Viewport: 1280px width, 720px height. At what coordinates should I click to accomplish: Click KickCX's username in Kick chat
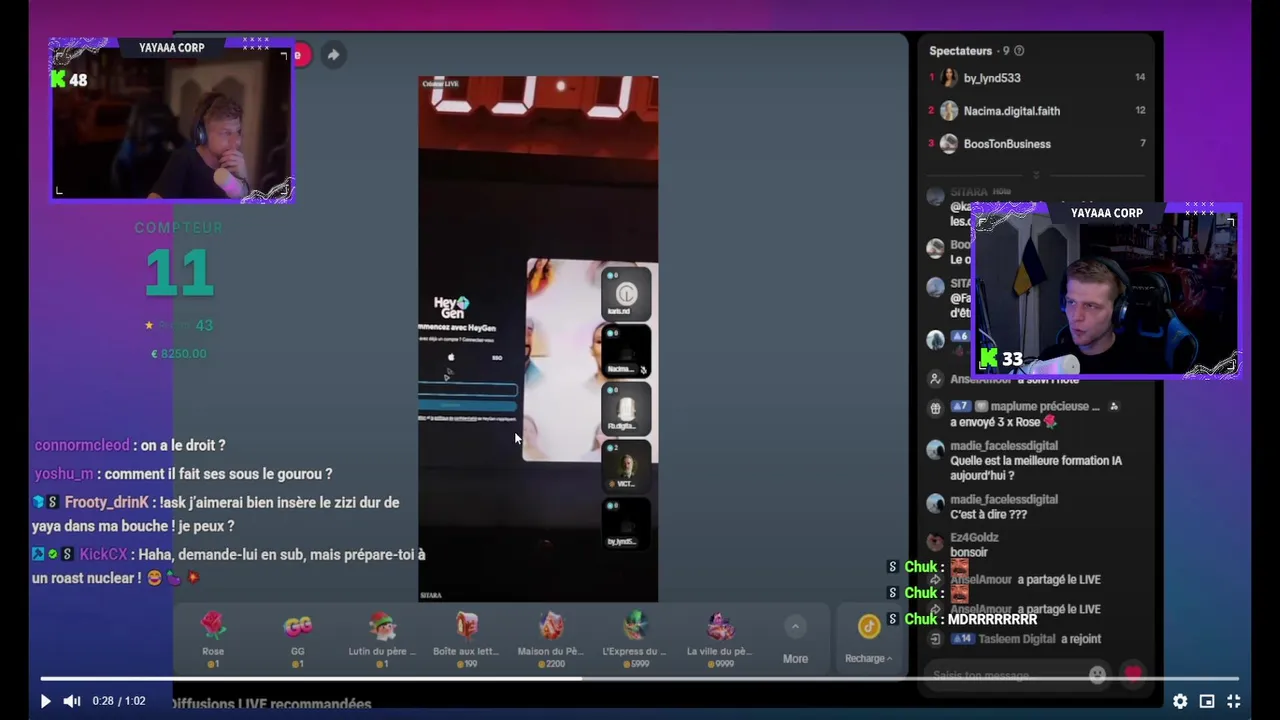click(103, 554)
